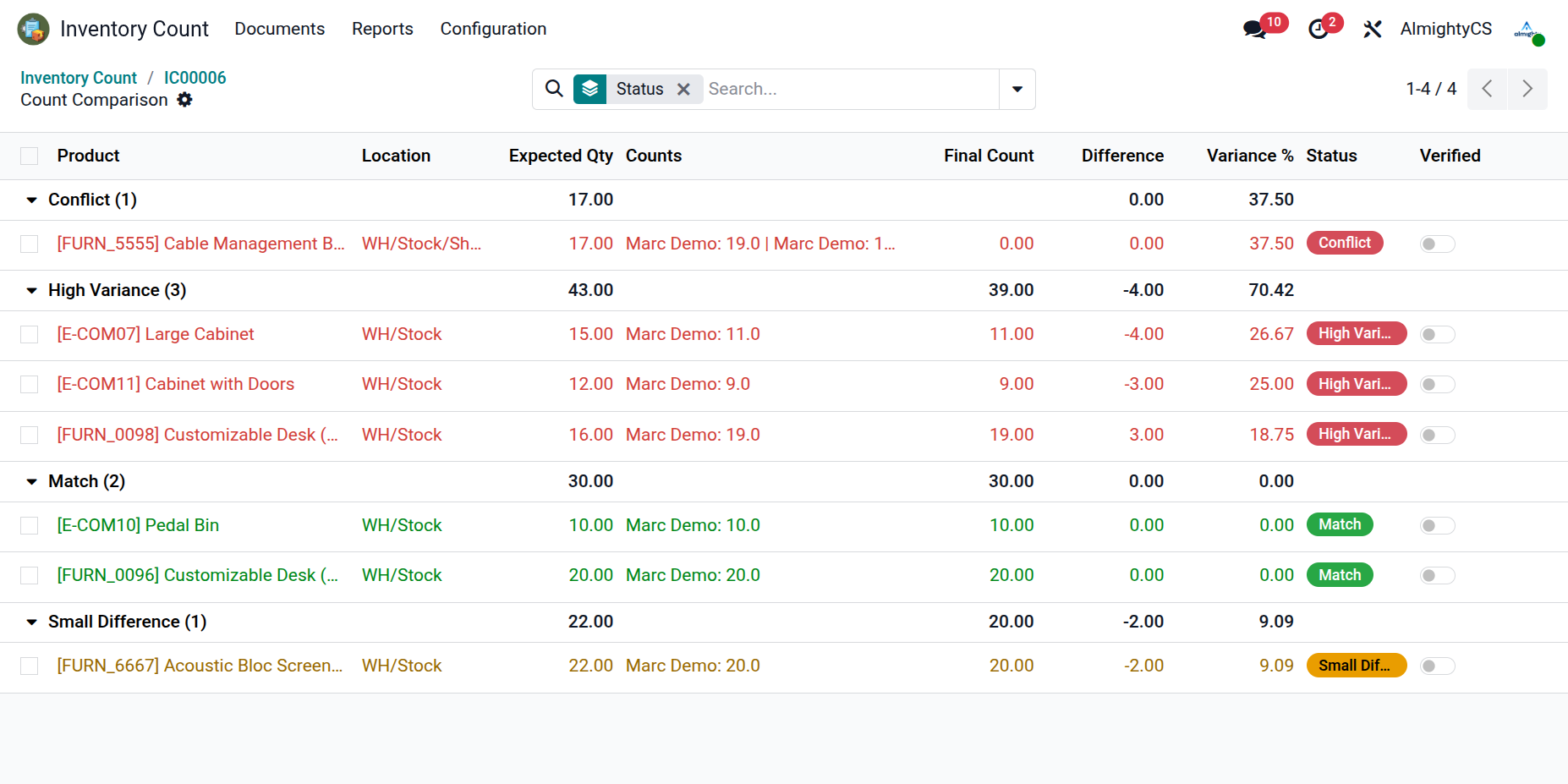The width and height of the screenshot is (1568, 784).
Task: Remove the Status filter facet
Action: pyautogui.click(x=684, y=89)
